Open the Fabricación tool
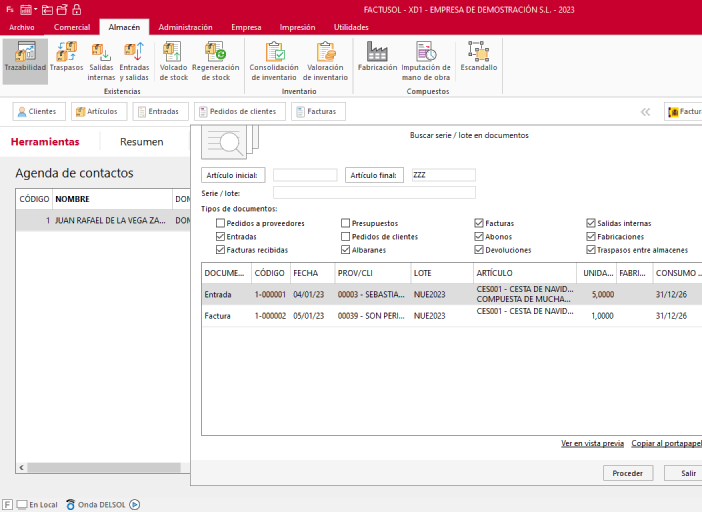The image size is (702, 512). point(377,57)
